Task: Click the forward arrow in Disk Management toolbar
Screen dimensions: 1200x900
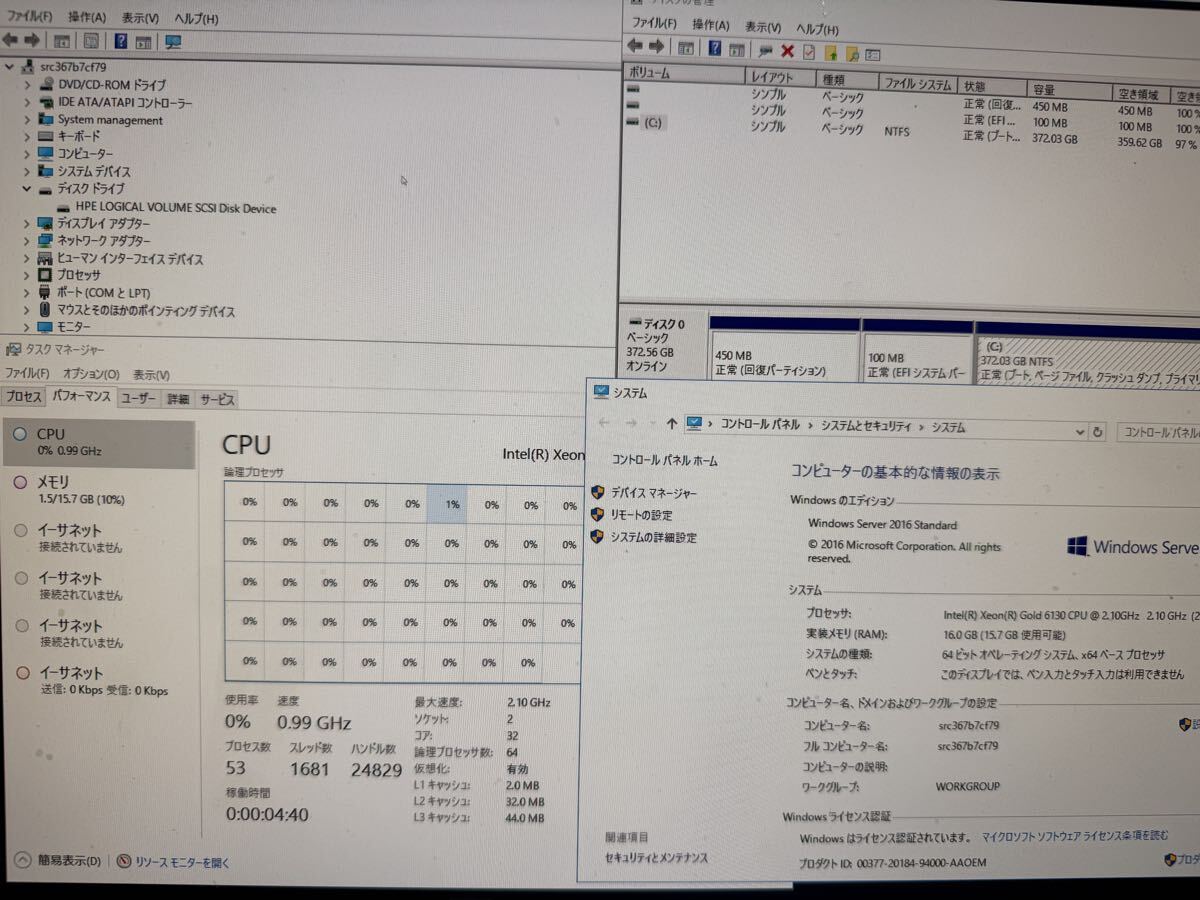Action: 656,47
